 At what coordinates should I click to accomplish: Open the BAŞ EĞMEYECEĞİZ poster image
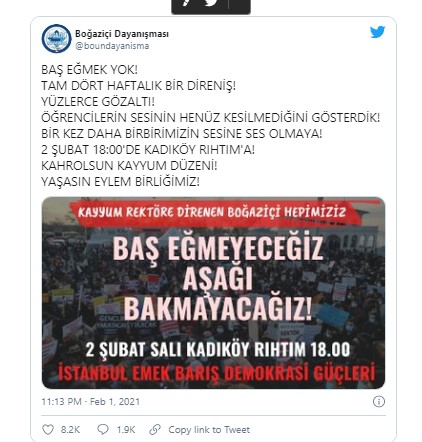[213, 293]
